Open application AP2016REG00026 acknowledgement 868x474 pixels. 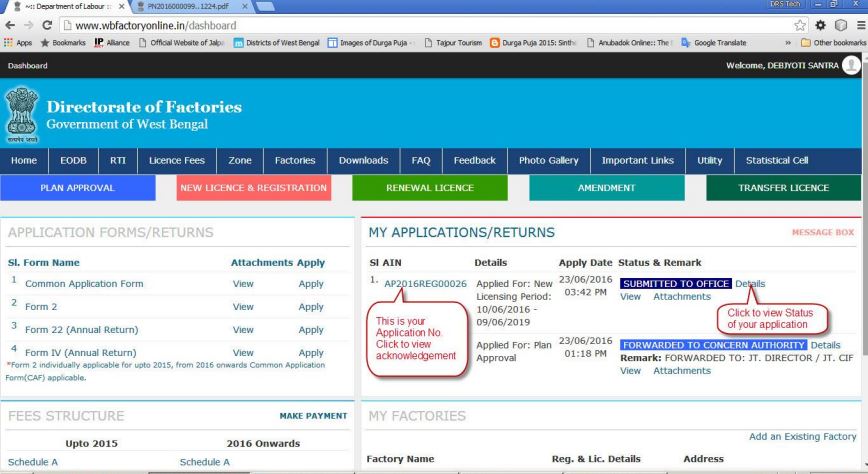pyautogui.click(x=425, y=284)
